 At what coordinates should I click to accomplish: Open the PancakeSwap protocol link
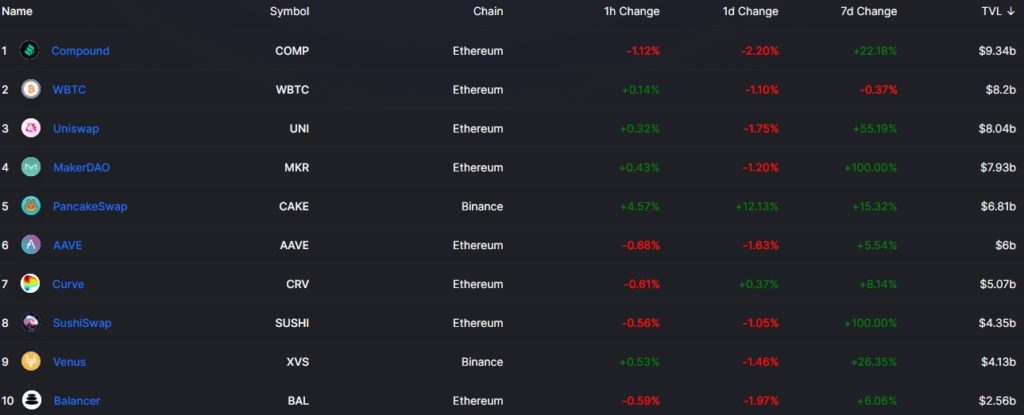tap(89, 206)
